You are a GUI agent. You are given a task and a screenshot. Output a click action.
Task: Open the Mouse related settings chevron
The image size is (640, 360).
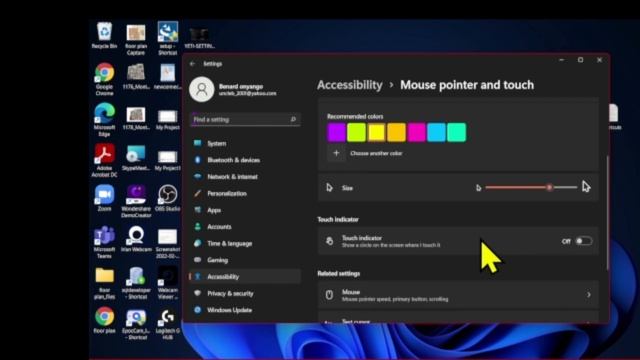(589, 295)
